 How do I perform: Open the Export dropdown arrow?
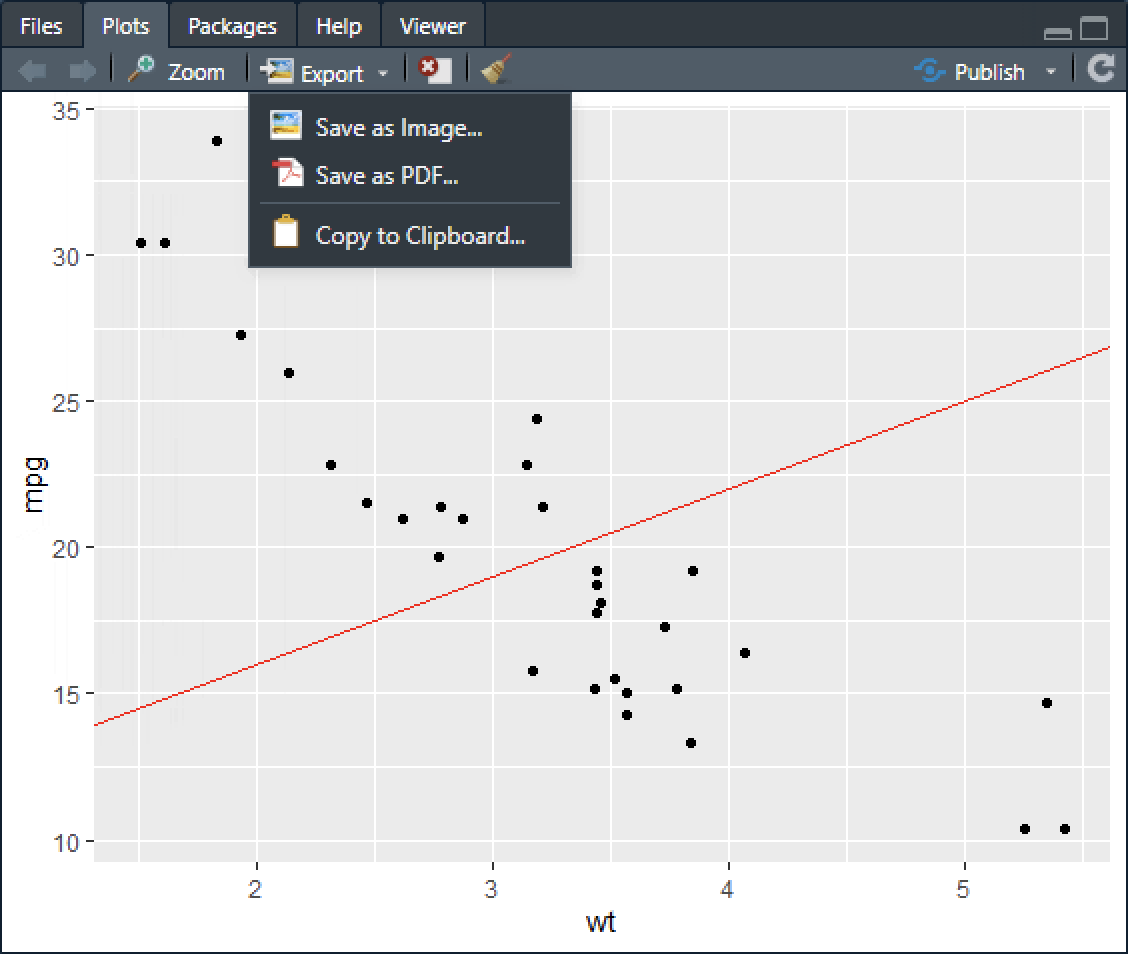383,73
